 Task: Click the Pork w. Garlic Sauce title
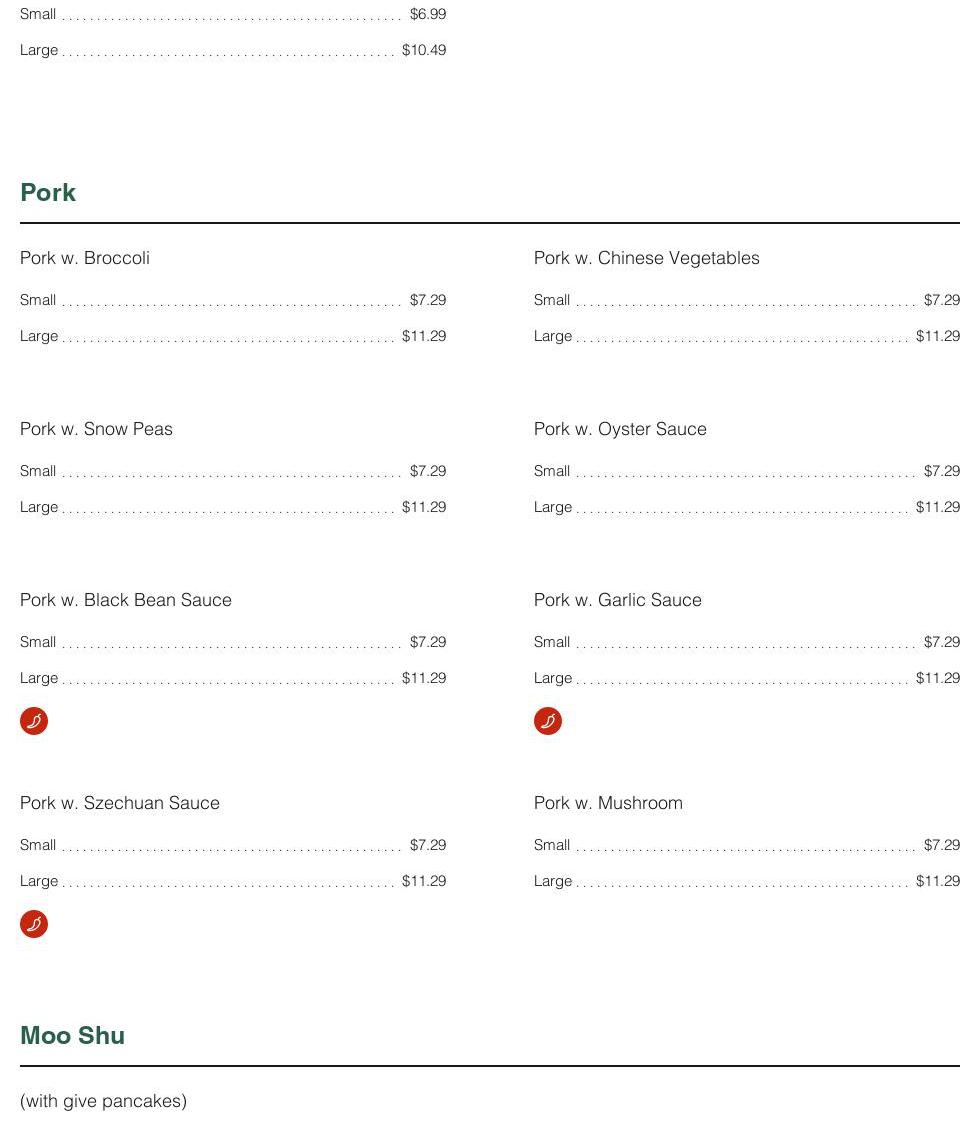tap(618, 600)
